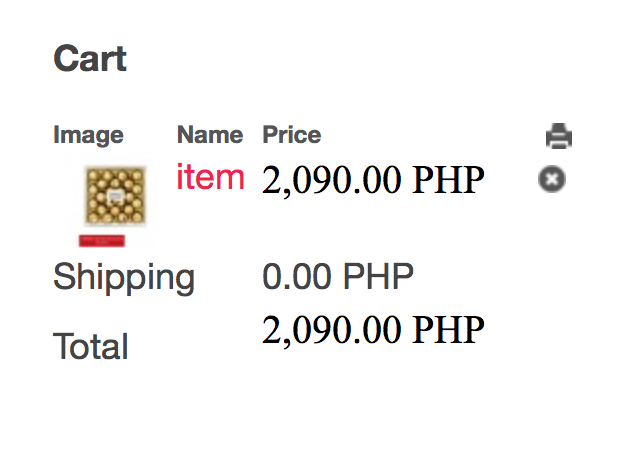Click the Total label

pos(91,347)
